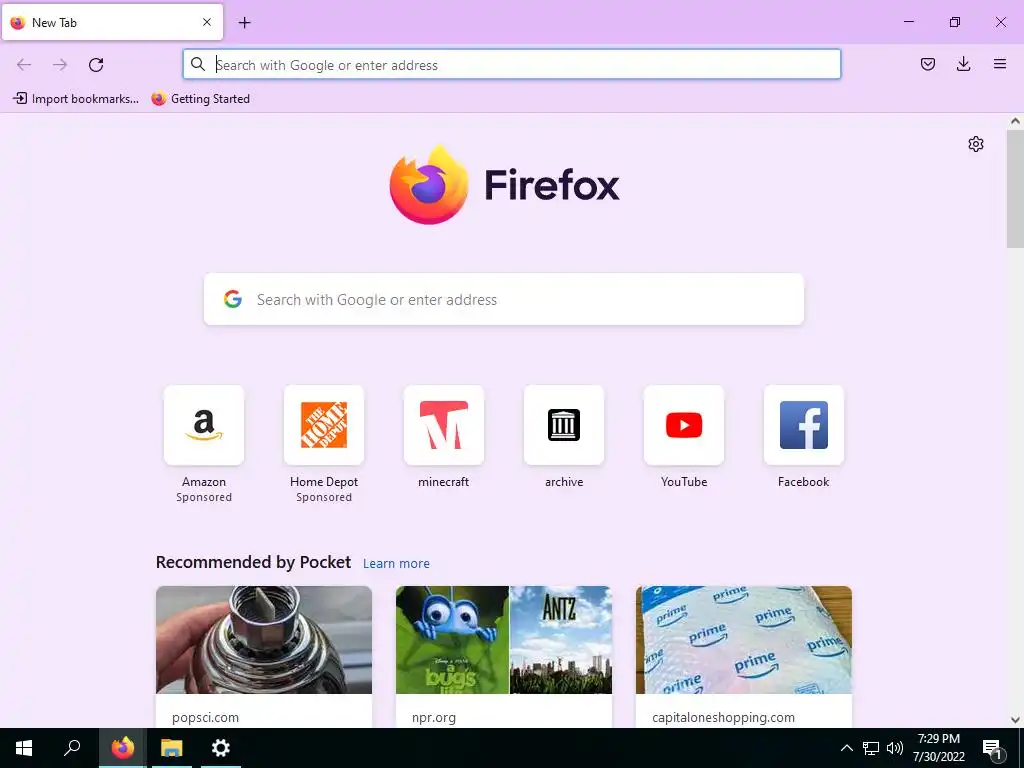This screenshot has height=768, width=1024.
Task: Open the npr.org story thumbnail
Action: point(504,639)
